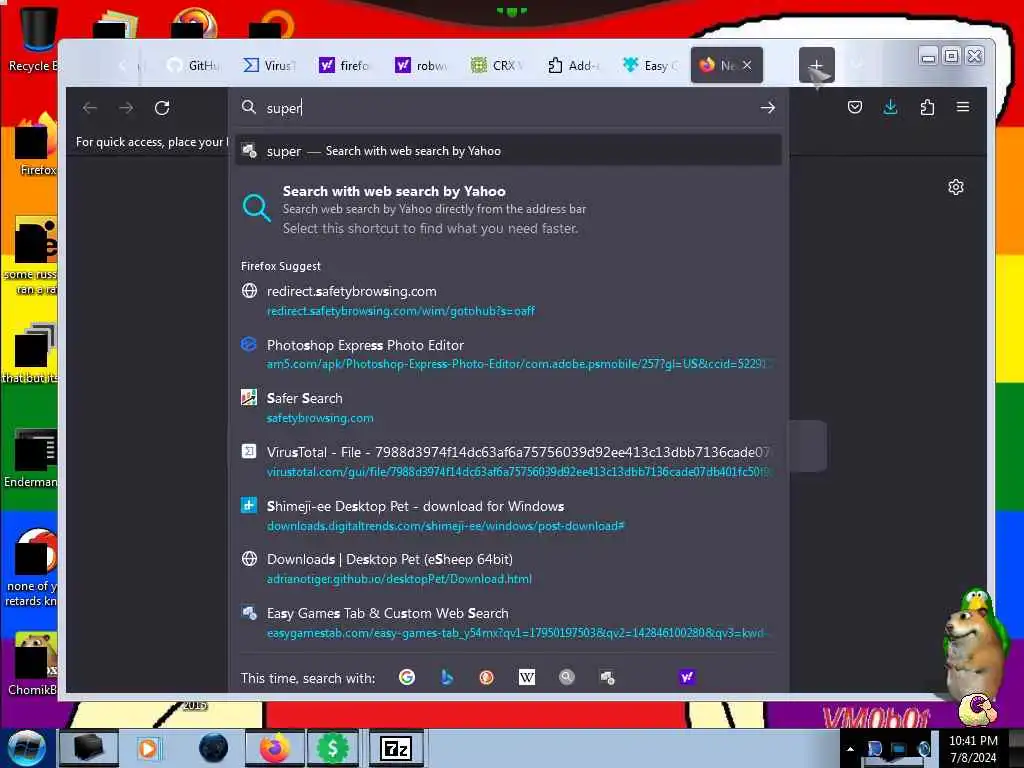Image resolution: width=1024 pixels, height=768 pixels.
Task: Open the Extensions puzzle-piece menu
Action: pos(927,107)
